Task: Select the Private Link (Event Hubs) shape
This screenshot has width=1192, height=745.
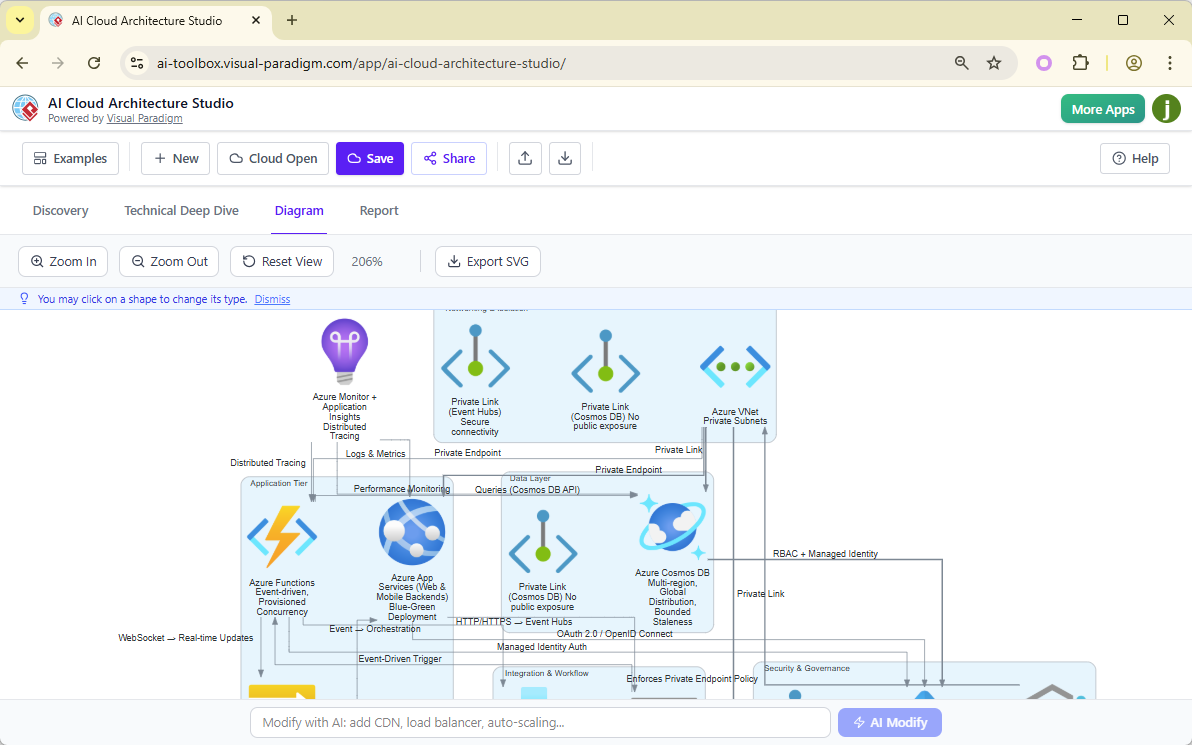Action: pyautogui.click(x=475, y=367)
